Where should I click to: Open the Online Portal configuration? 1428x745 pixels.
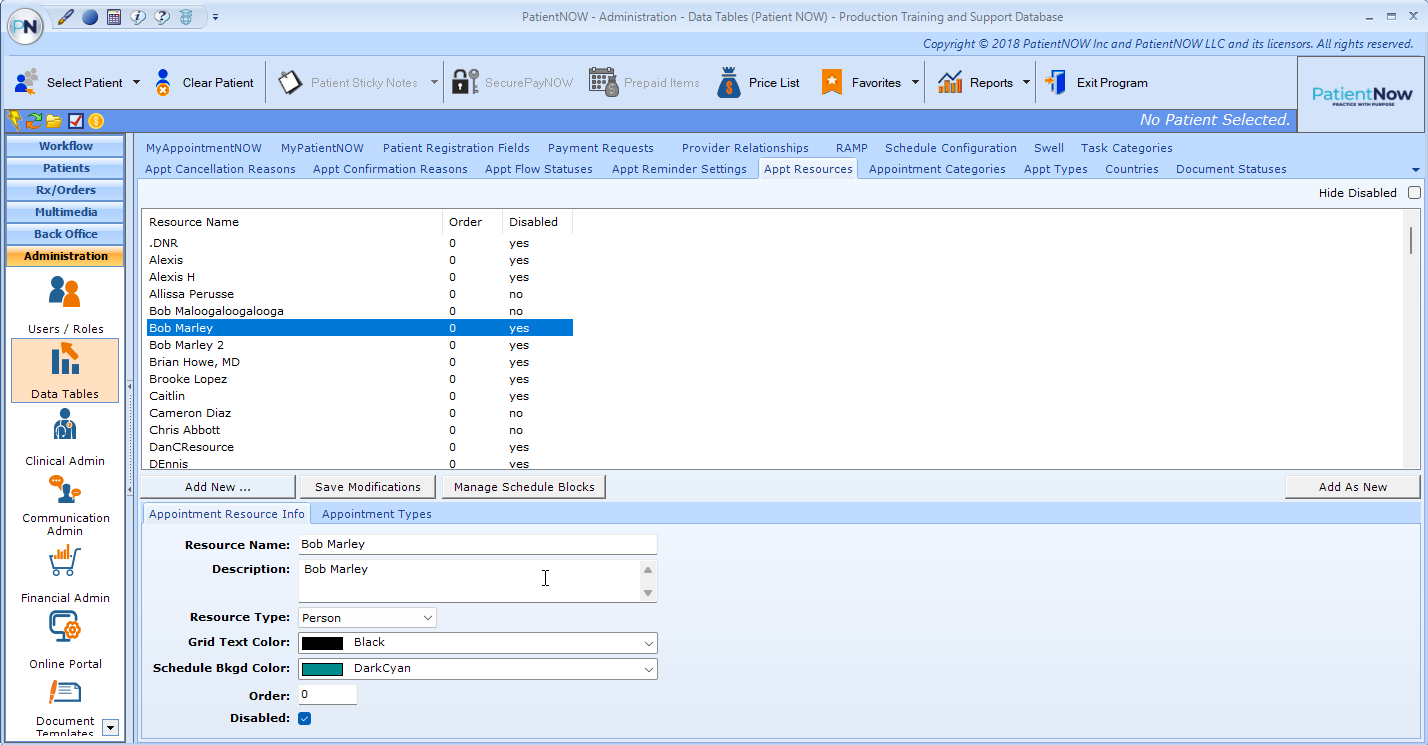pos(65,628)
